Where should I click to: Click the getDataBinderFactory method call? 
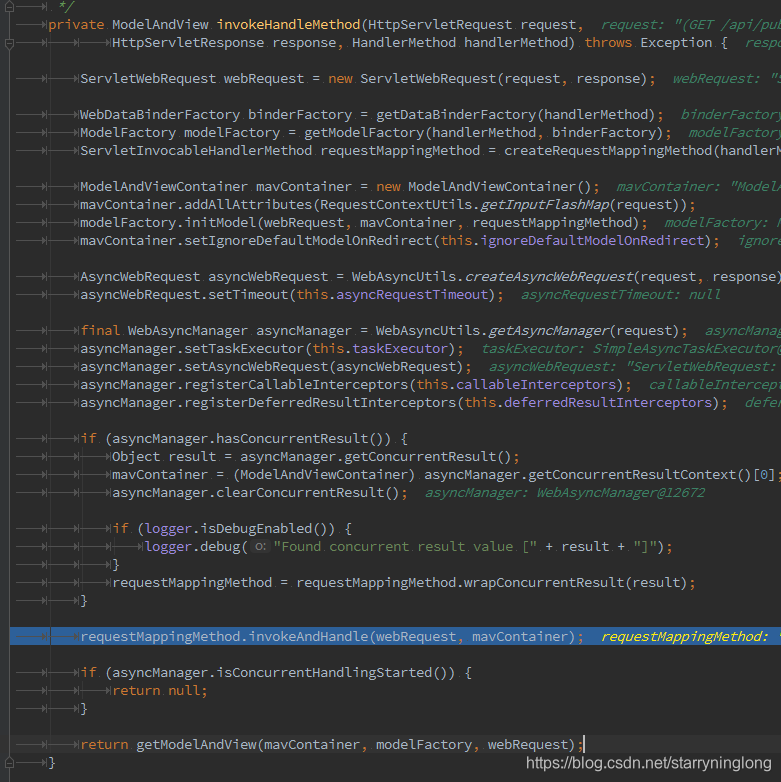[456, 114]
